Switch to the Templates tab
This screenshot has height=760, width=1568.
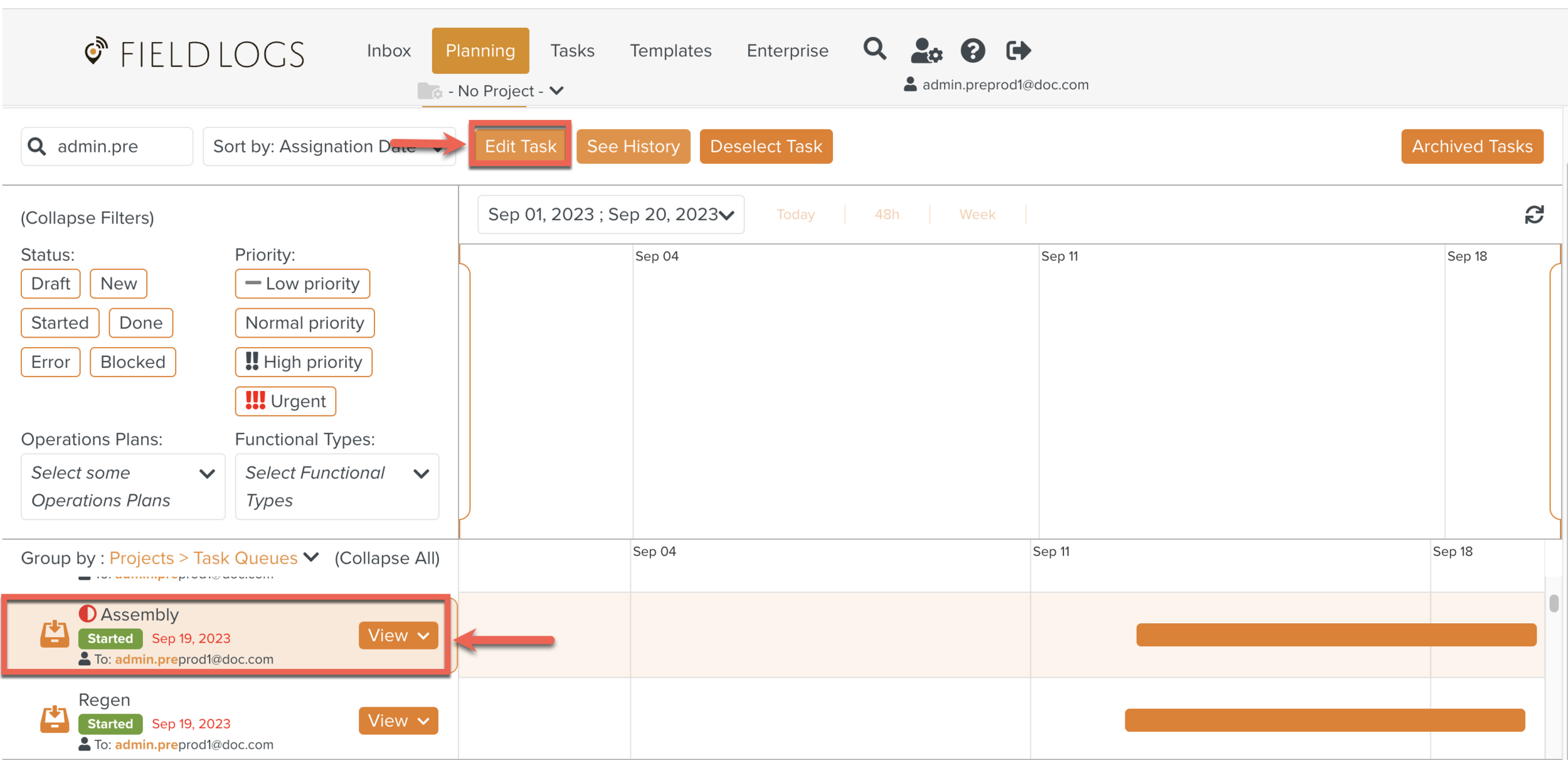(670, 50)
